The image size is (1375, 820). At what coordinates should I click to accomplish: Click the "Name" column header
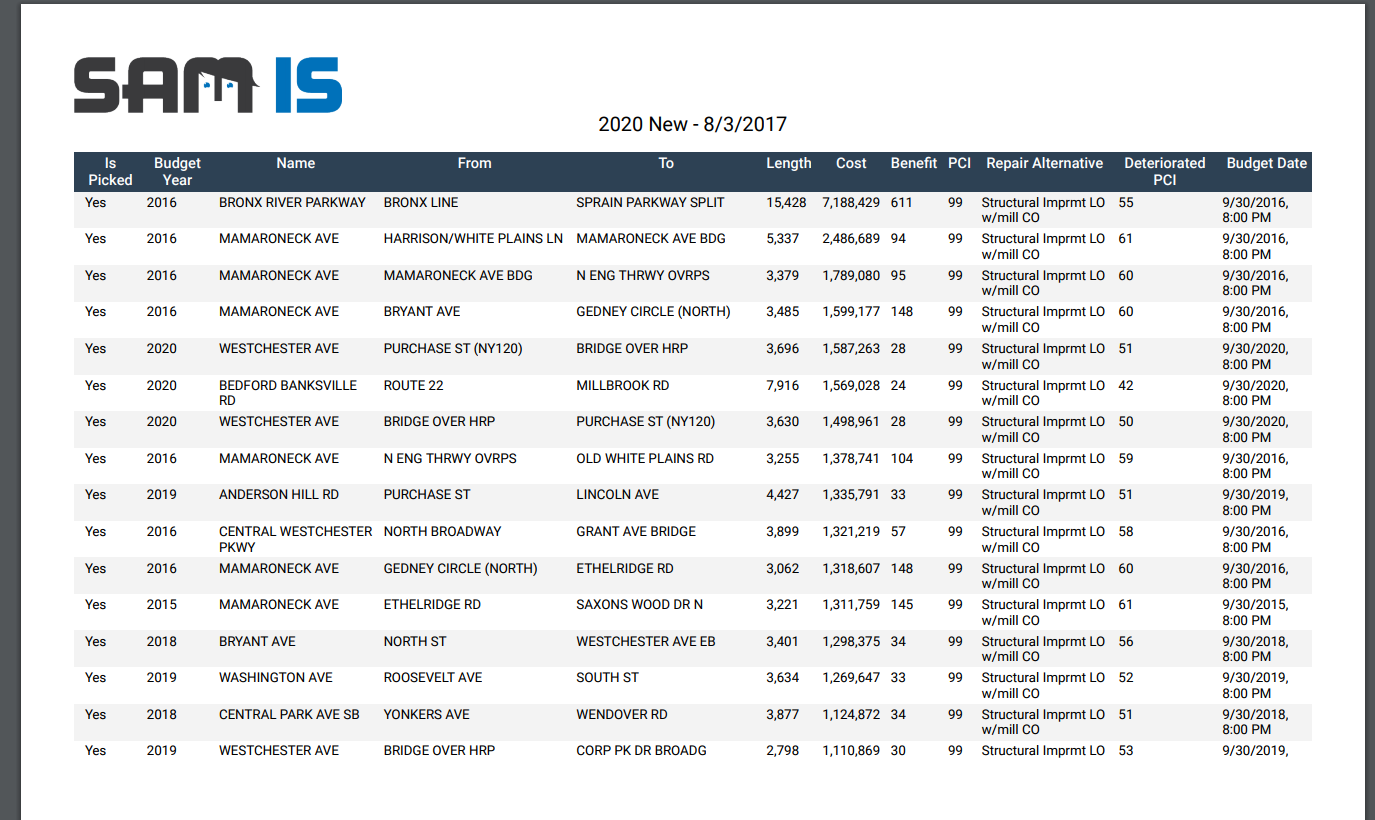click(x=295, y=163)
